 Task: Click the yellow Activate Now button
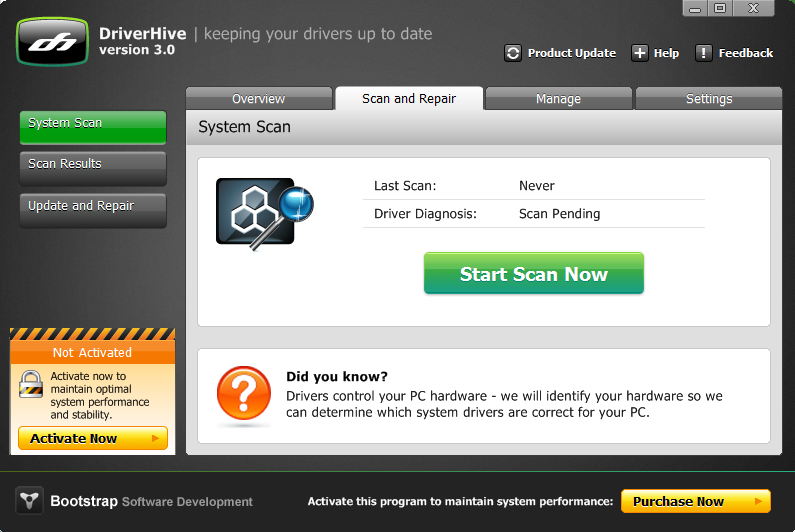pyautogui.click(x=92, y=438)
